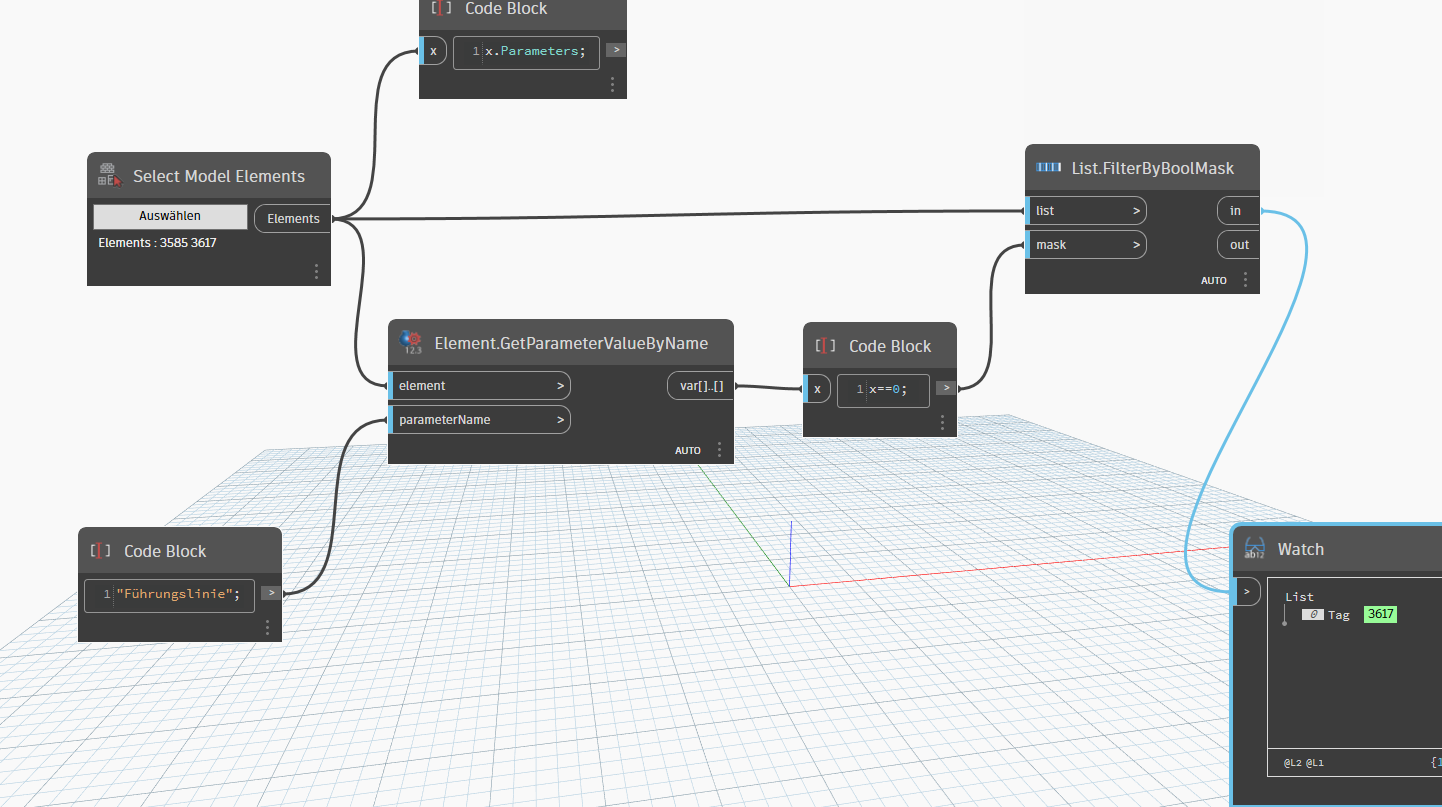The height and width of the screenshot is (807, 1442).
Task: Click the Tag list item in Watch
Action: (1338, 615)
